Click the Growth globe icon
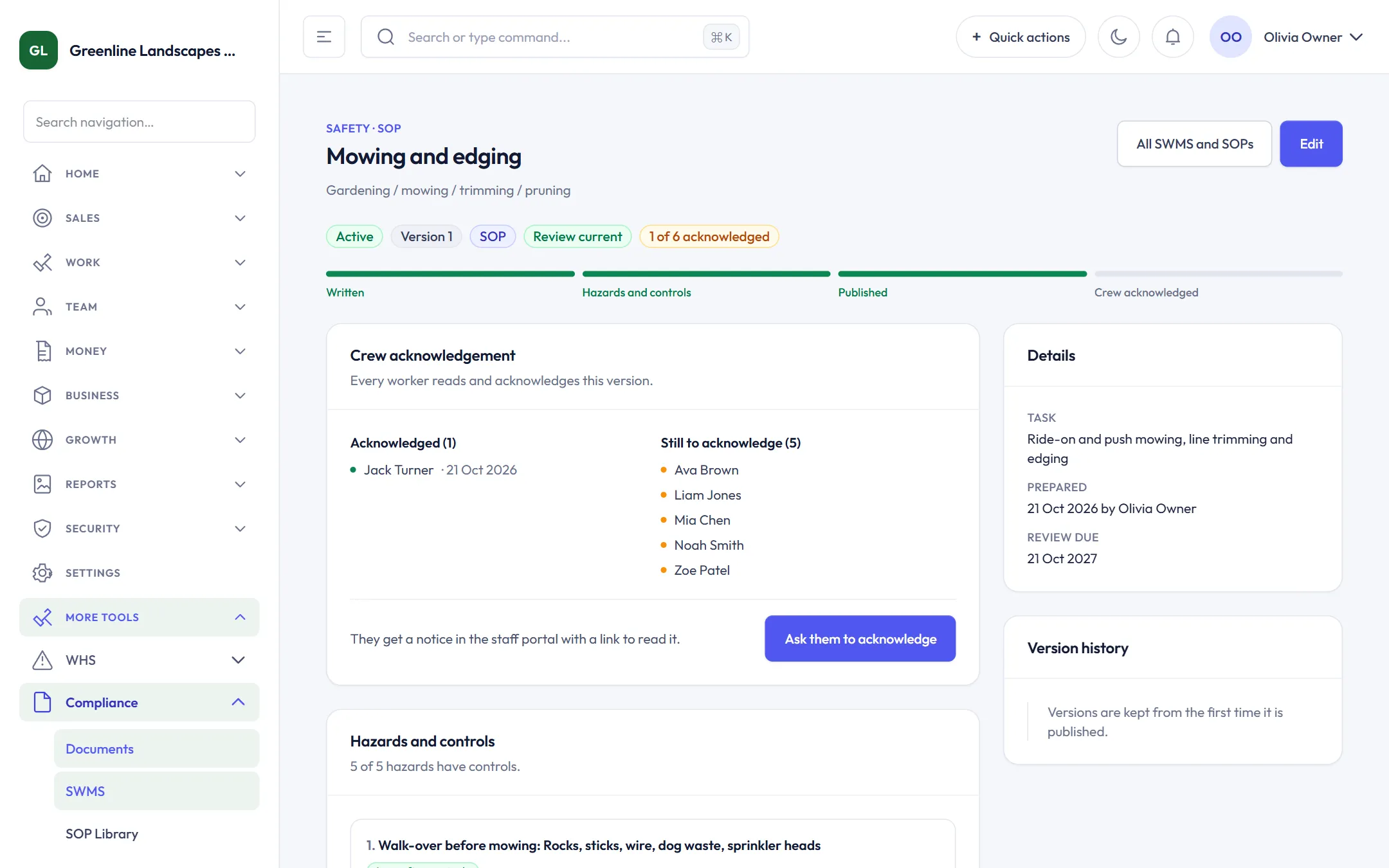Viewport: 1389px width, 868px height. click(x=42, y=440)
